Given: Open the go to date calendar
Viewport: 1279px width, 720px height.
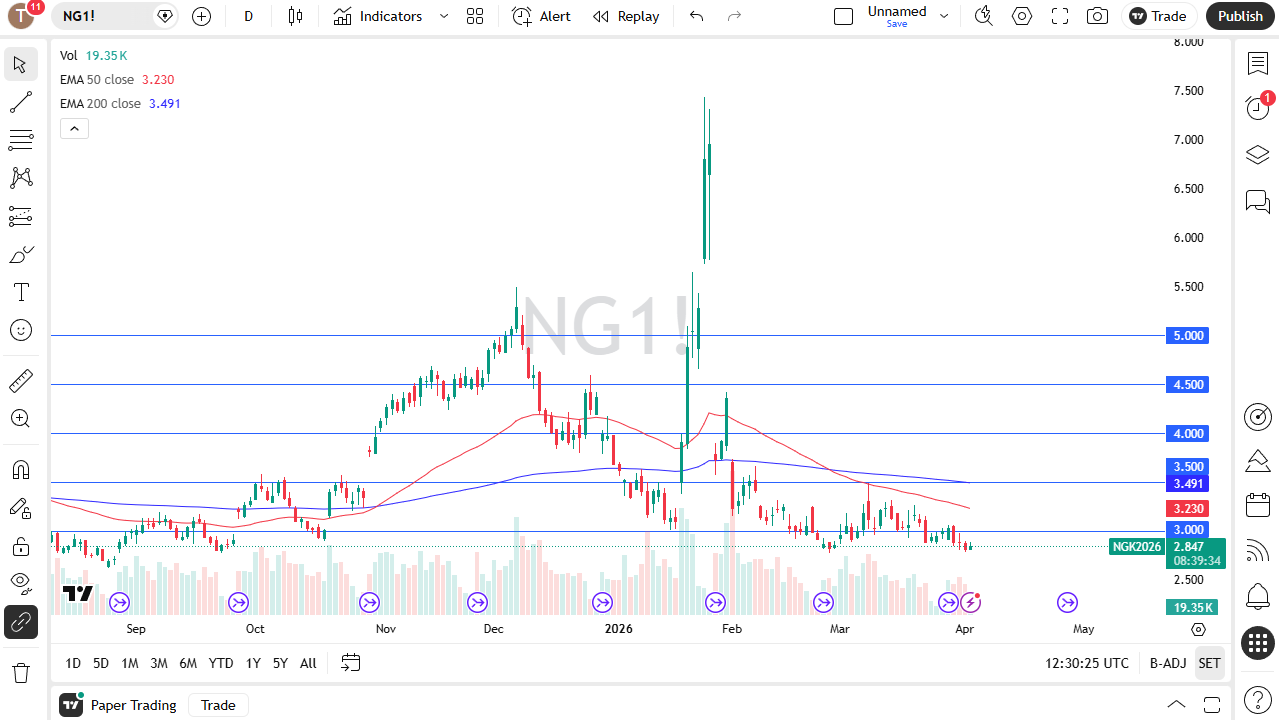Looking at the screenshot, I should [350, 662].
